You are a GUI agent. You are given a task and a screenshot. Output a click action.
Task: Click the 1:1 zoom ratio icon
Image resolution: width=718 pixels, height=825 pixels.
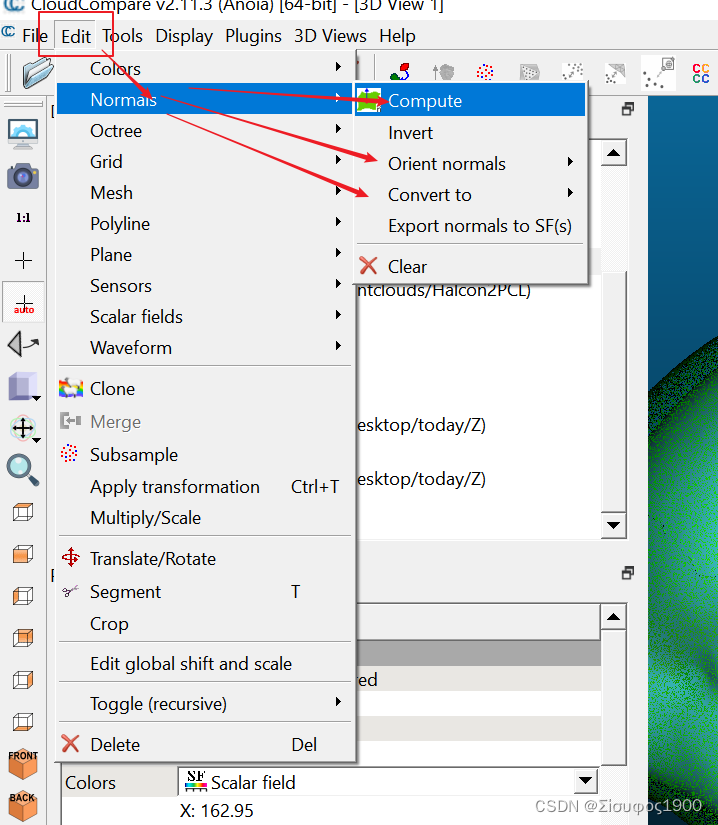point(23,218)
